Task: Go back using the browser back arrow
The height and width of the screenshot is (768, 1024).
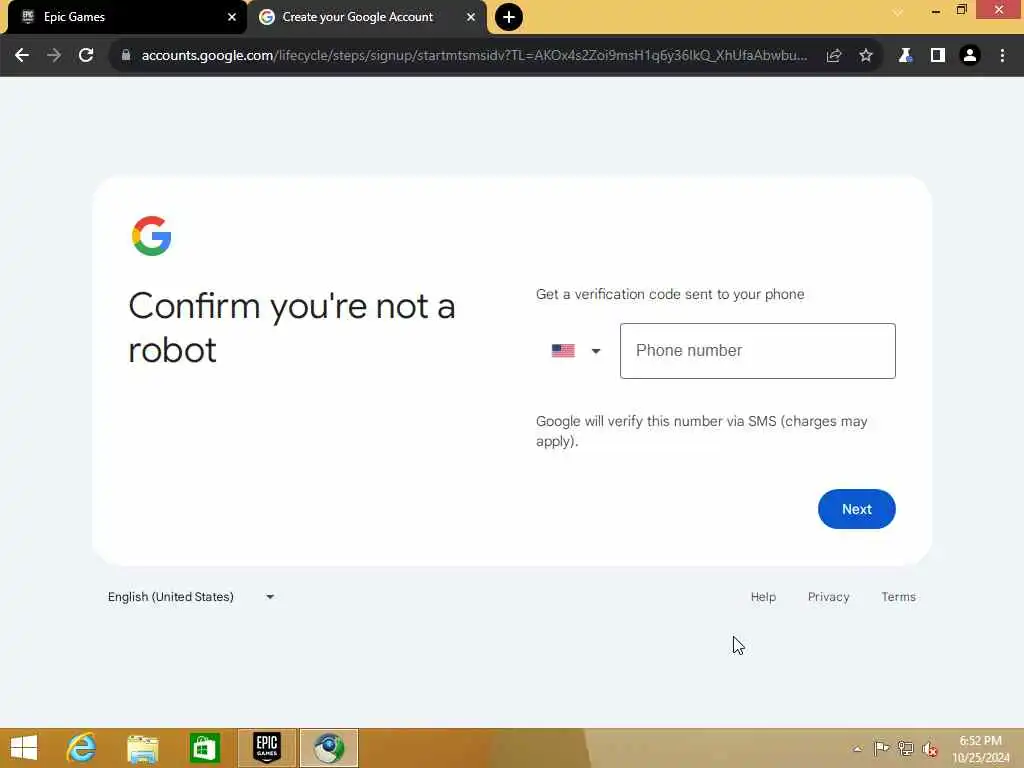Action: pyautogui.click(x=22, y=56)
